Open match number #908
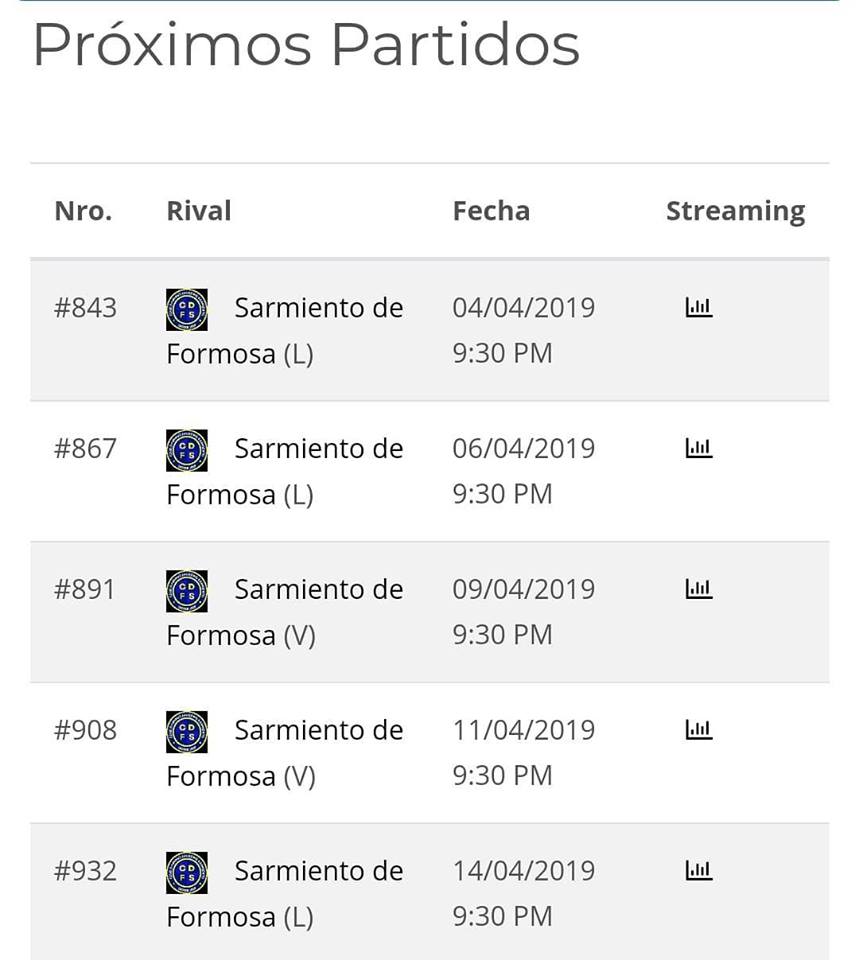Screen dimensions: 859x960 pyautogui.click(x=85, y=730)
